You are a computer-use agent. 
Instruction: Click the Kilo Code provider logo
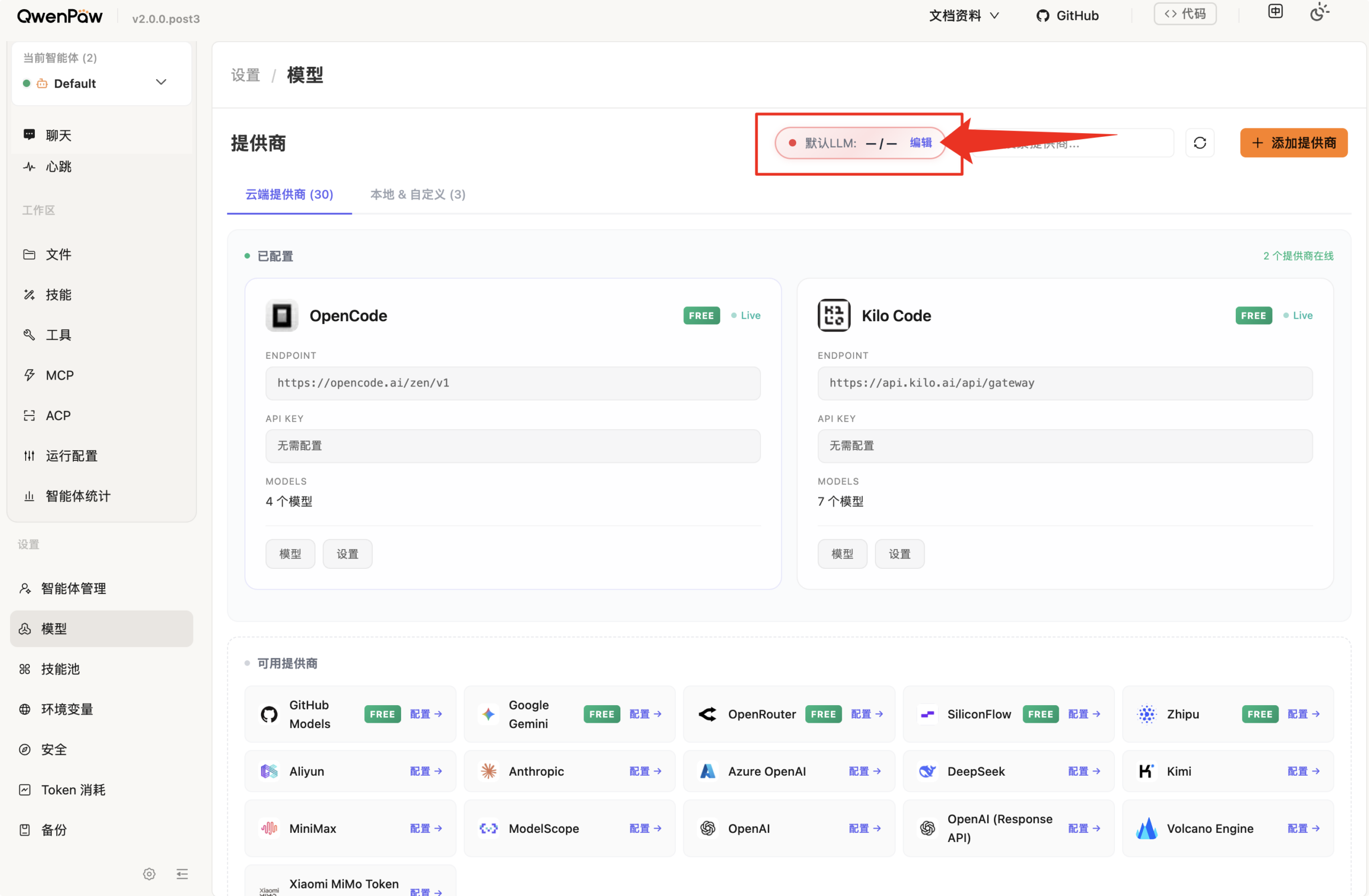[x=834, y=315]
